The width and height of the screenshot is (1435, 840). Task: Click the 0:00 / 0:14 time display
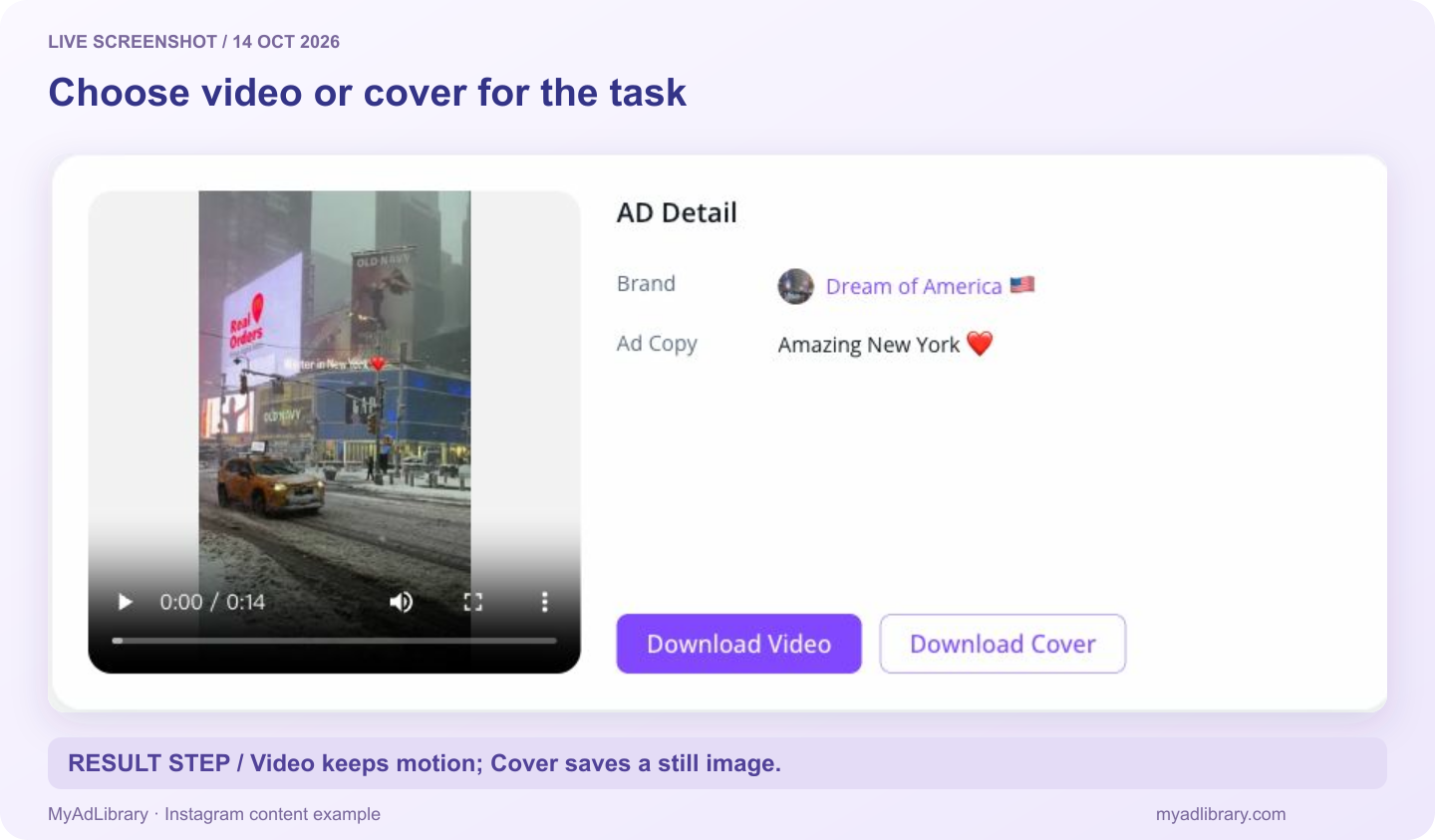pyautogui.click(x=212, y=602)
